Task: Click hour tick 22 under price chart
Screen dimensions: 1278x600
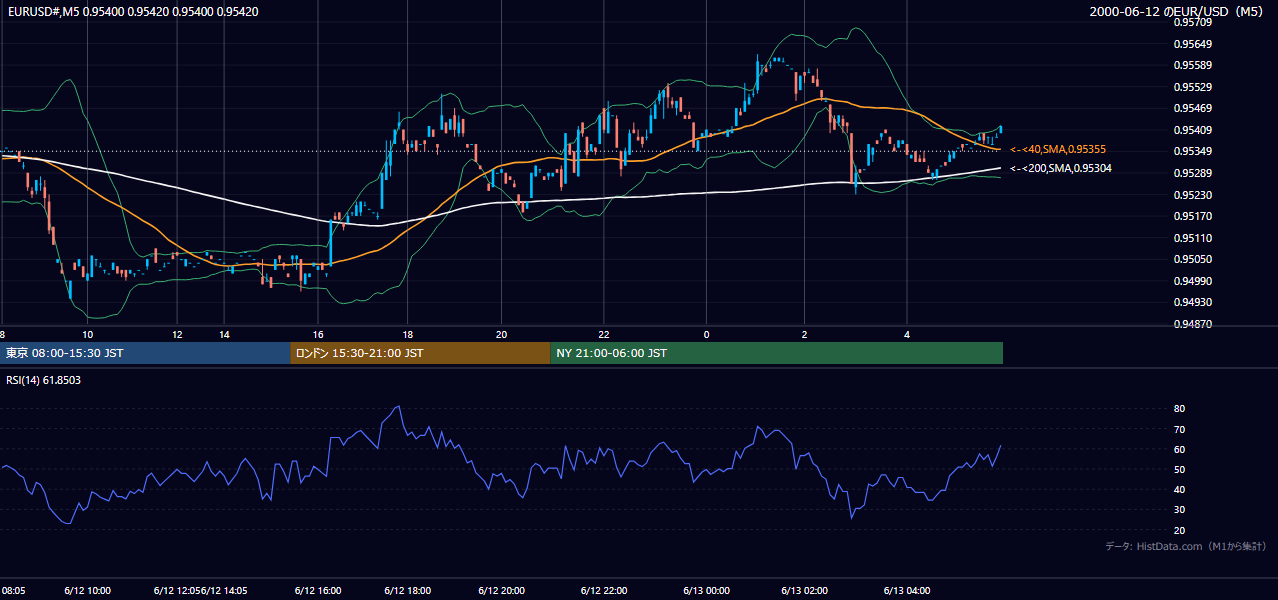Action: [x=604, y=335]
